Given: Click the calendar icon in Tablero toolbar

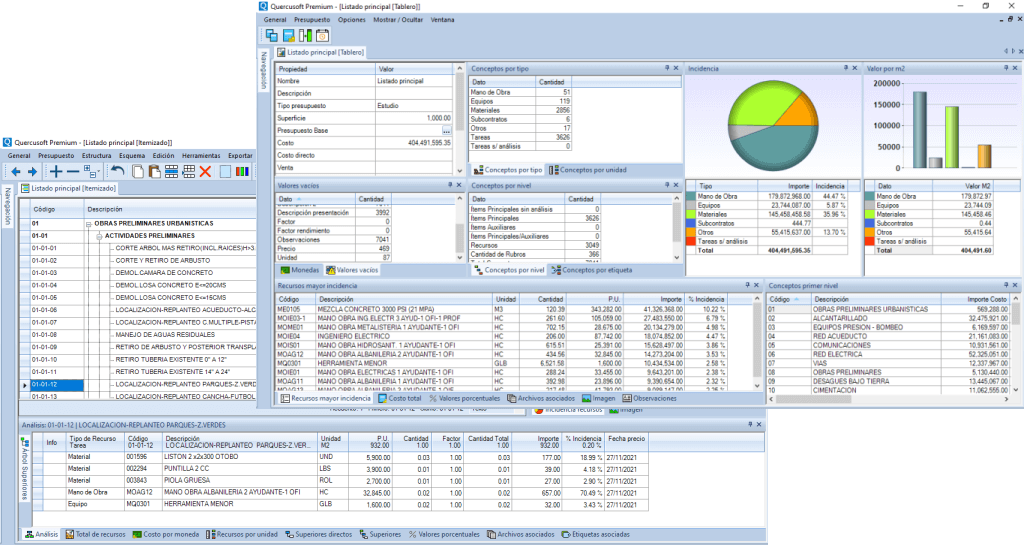Looking at the screenshot, I should (323, 36).
